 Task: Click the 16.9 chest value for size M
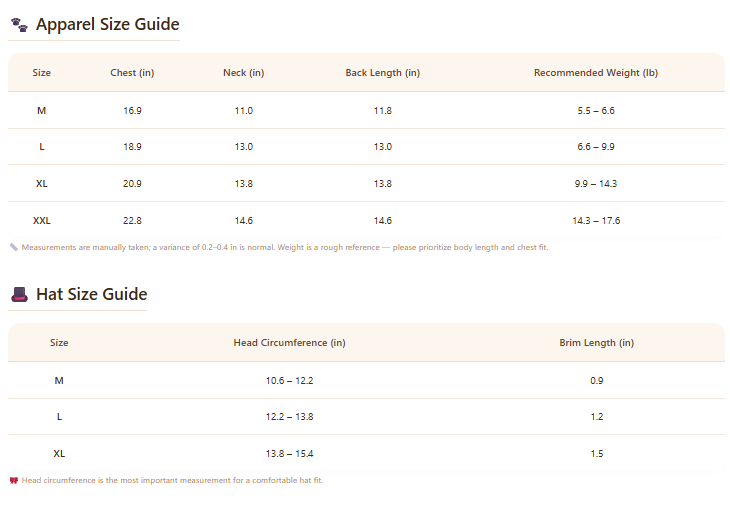point(132,111)
